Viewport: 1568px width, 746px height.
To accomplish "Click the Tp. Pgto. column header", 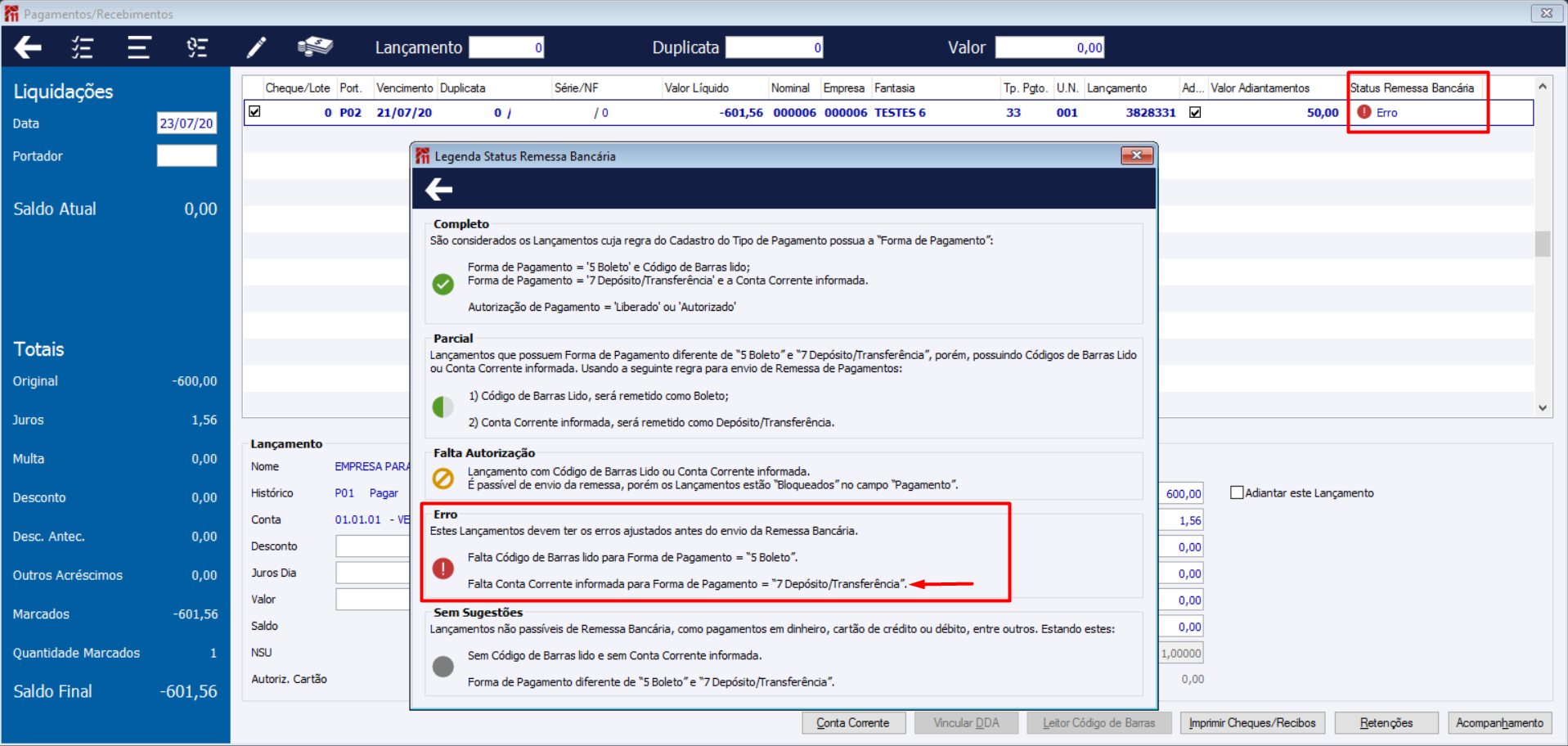I will click(1026, 88).
